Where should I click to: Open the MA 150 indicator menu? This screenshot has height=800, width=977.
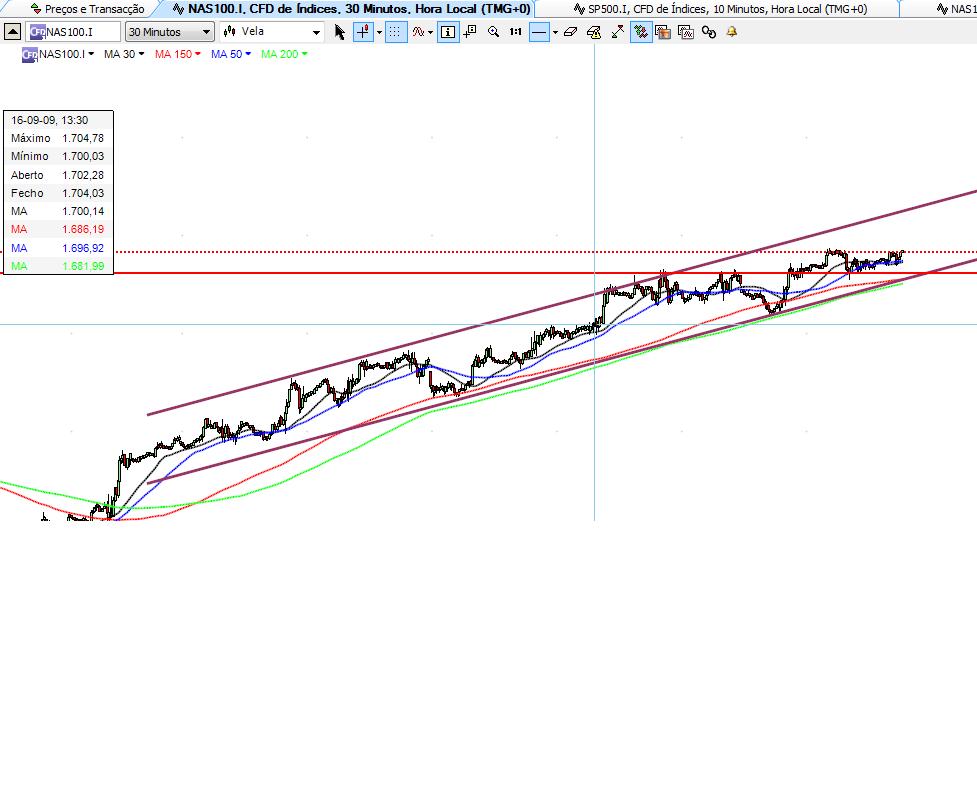click(x=178, y=54)
